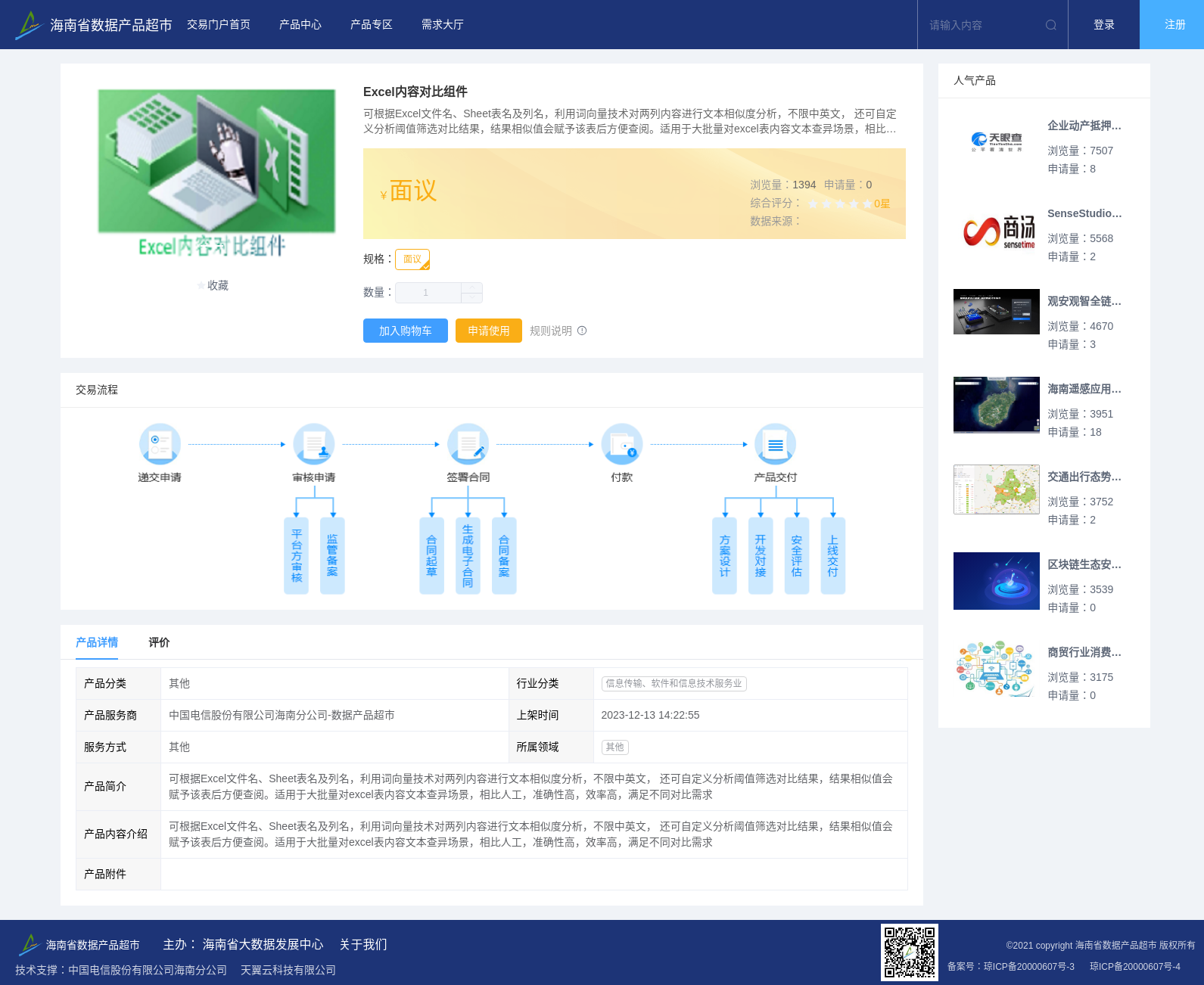Switch to the 产品详情 tab
Viewport: 1204px width, 985px height.
pos(97,642)
